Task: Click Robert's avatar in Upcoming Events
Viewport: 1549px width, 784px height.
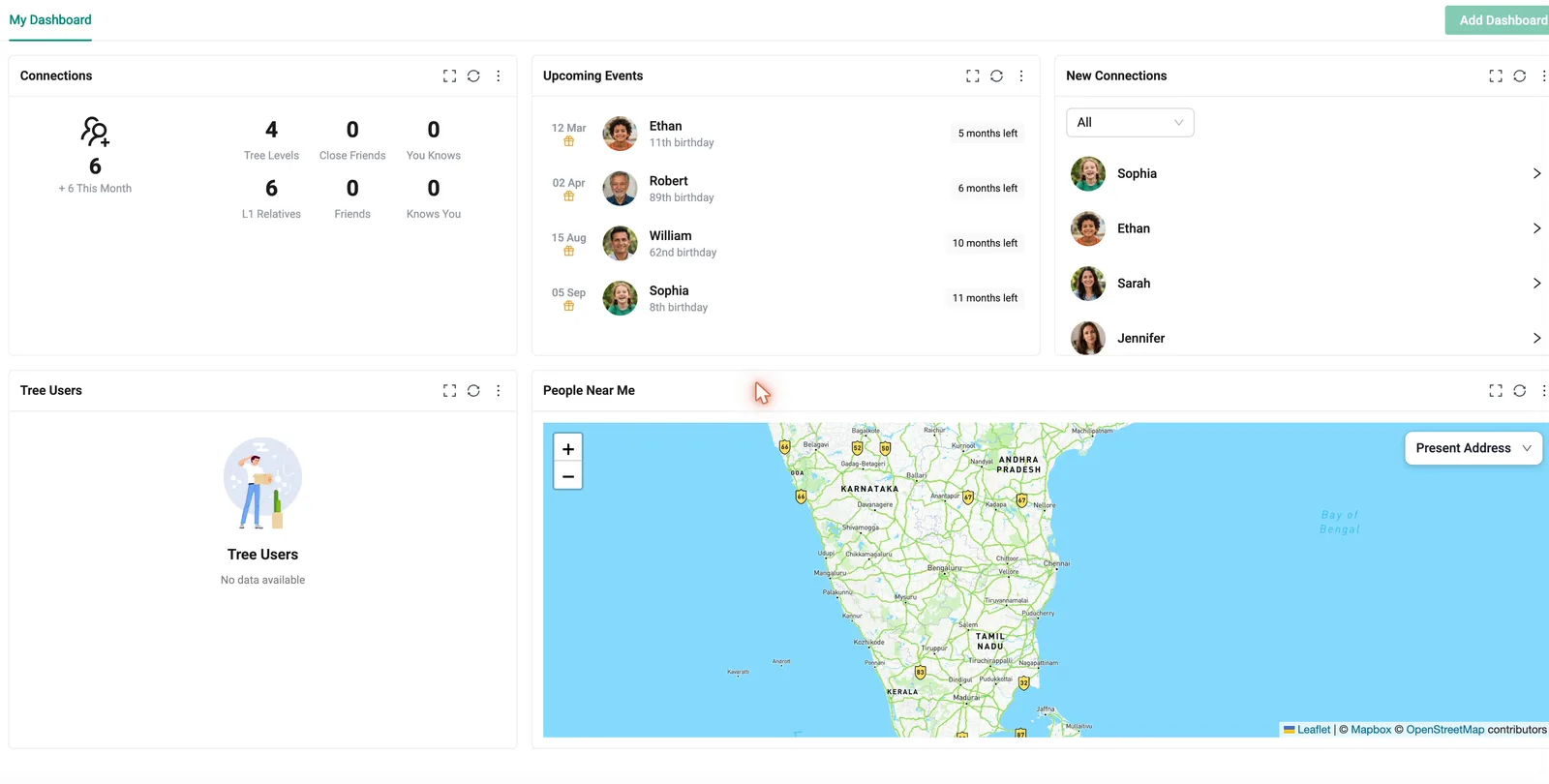Action: [620, 189]
